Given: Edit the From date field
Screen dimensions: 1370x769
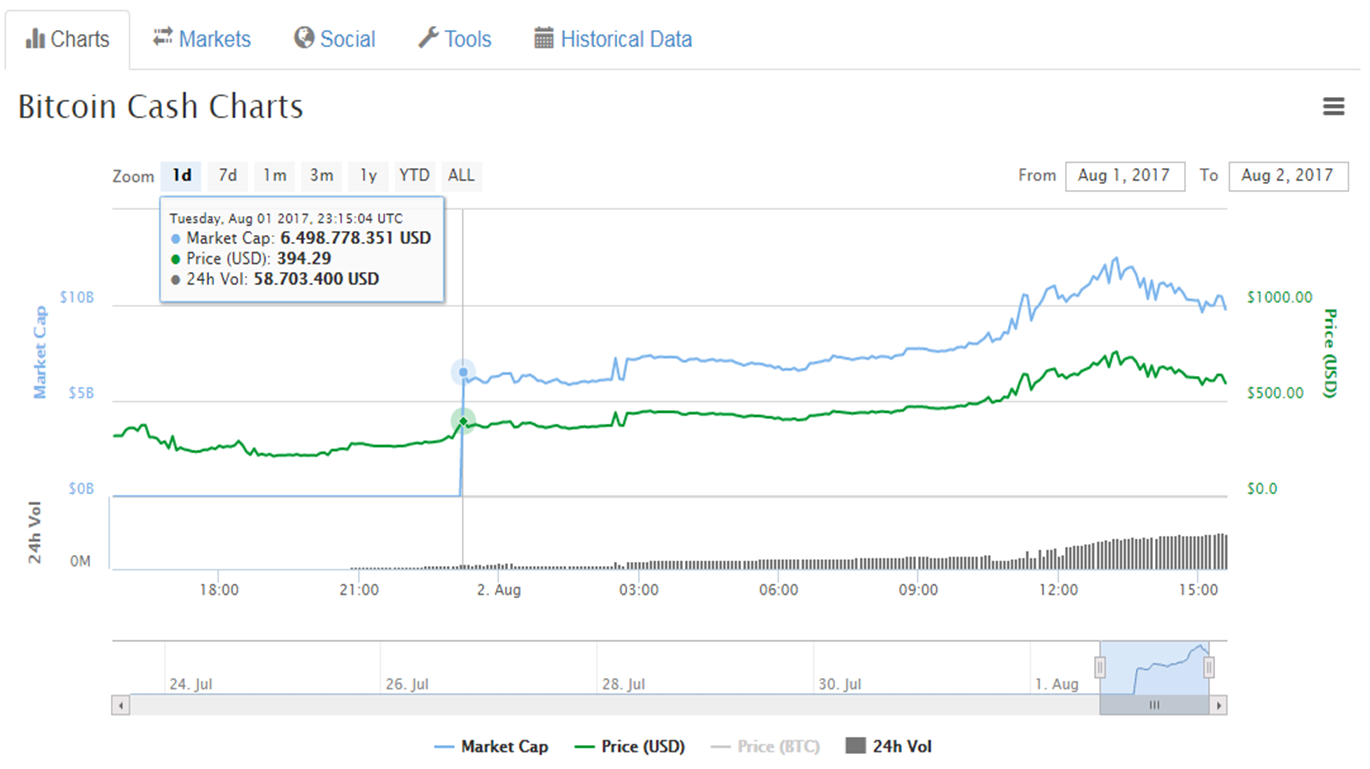Looking at the screenshot, I should click(1125, 176).
